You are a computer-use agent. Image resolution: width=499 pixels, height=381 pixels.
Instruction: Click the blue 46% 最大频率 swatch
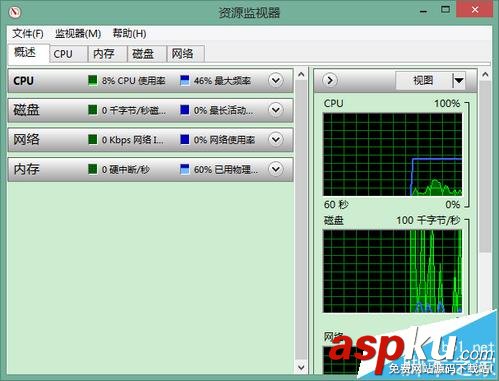point(185,80)
